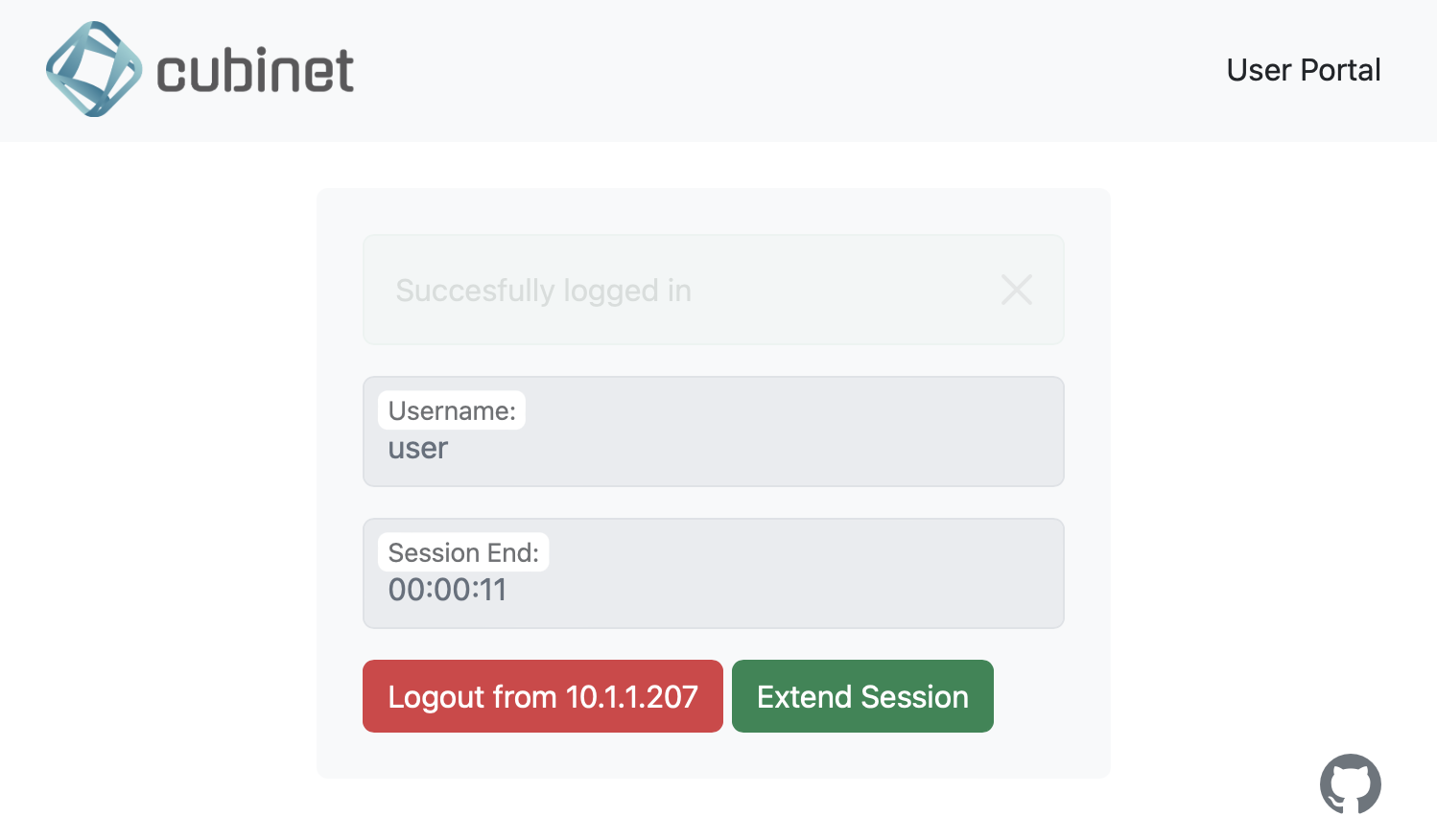
Task: Dismiss the "Succesfully logged in" alert
Action: pos(1016,290)
